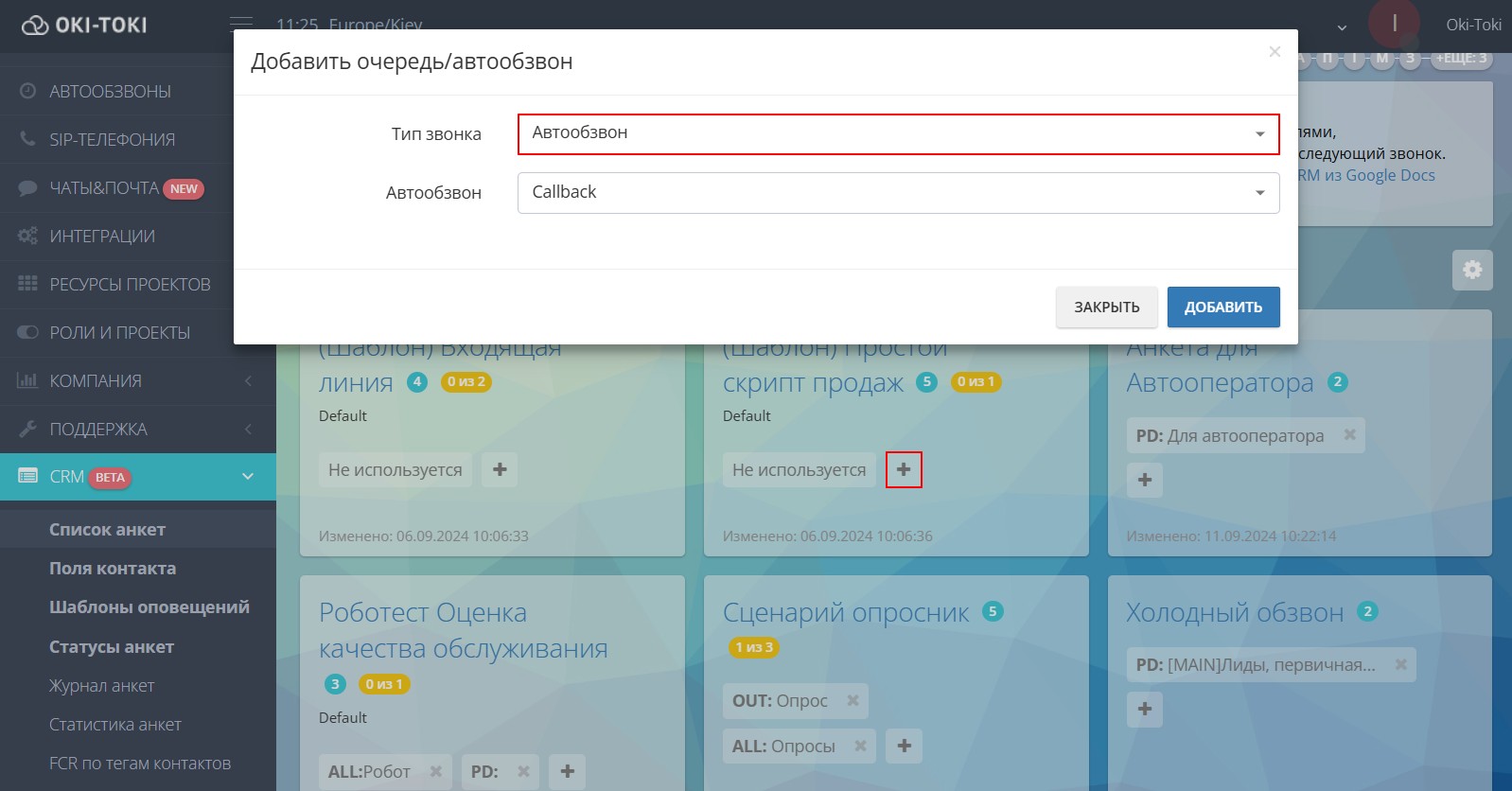Click the ДОБАВИТЬ button

[1223, 308]
